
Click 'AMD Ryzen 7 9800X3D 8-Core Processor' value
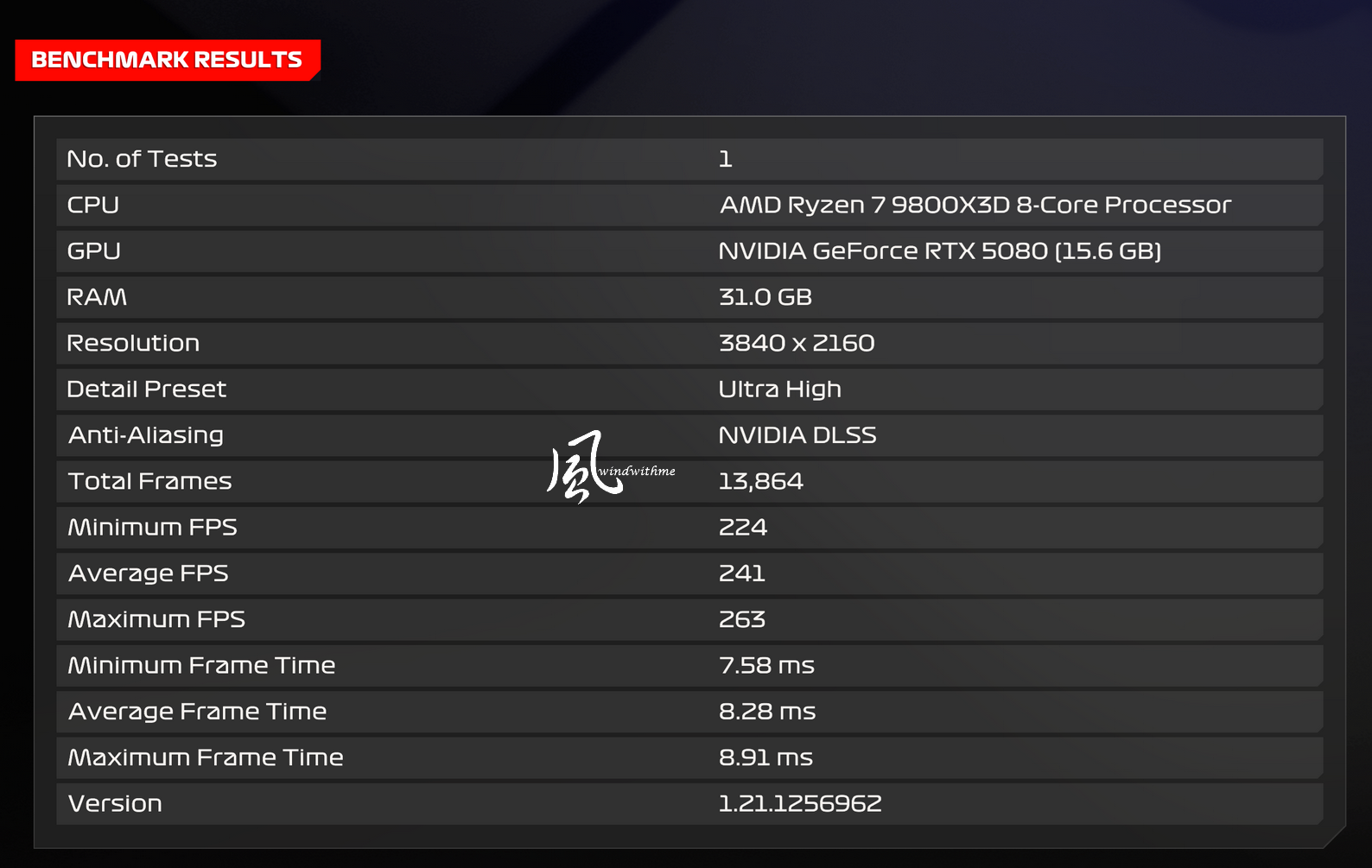[975, 205]
